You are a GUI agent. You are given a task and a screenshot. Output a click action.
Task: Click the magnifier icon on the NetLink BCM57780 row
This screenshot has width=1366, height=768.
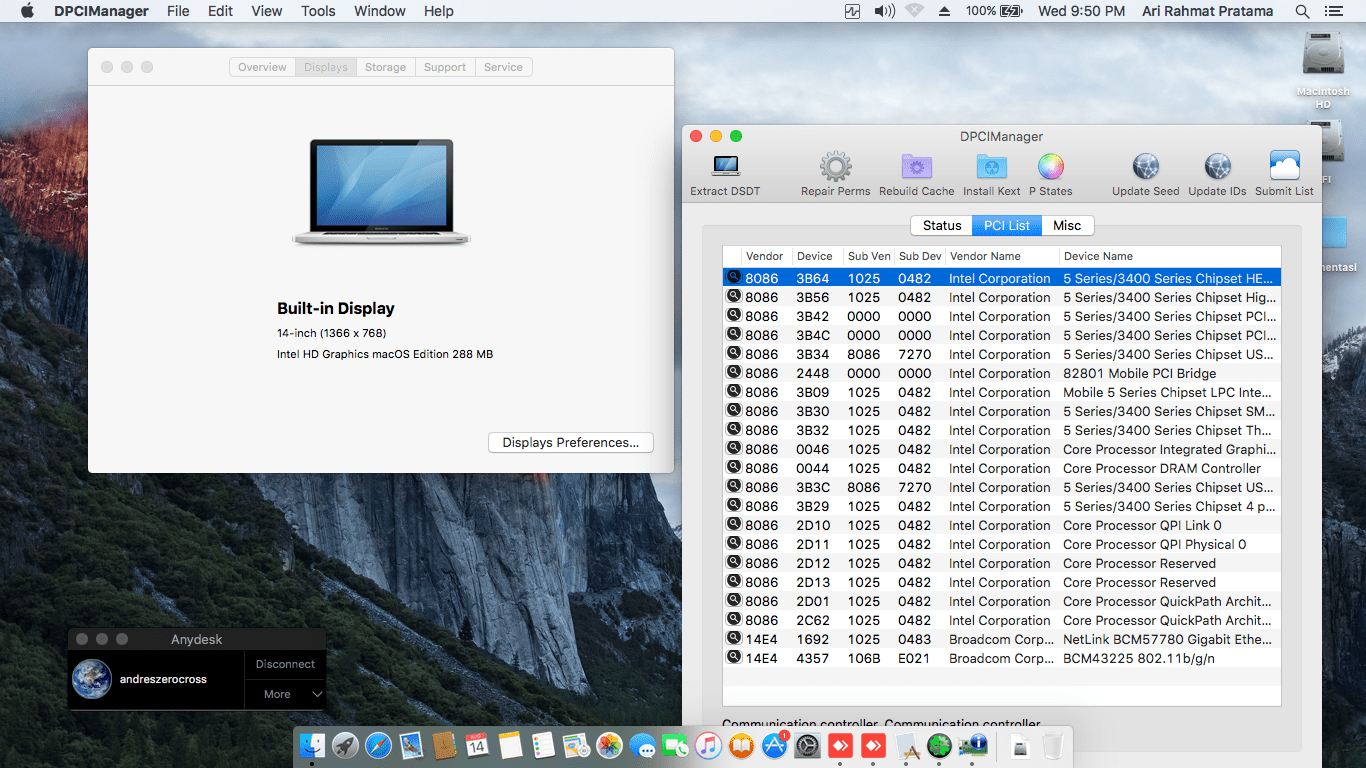point(733,639)
